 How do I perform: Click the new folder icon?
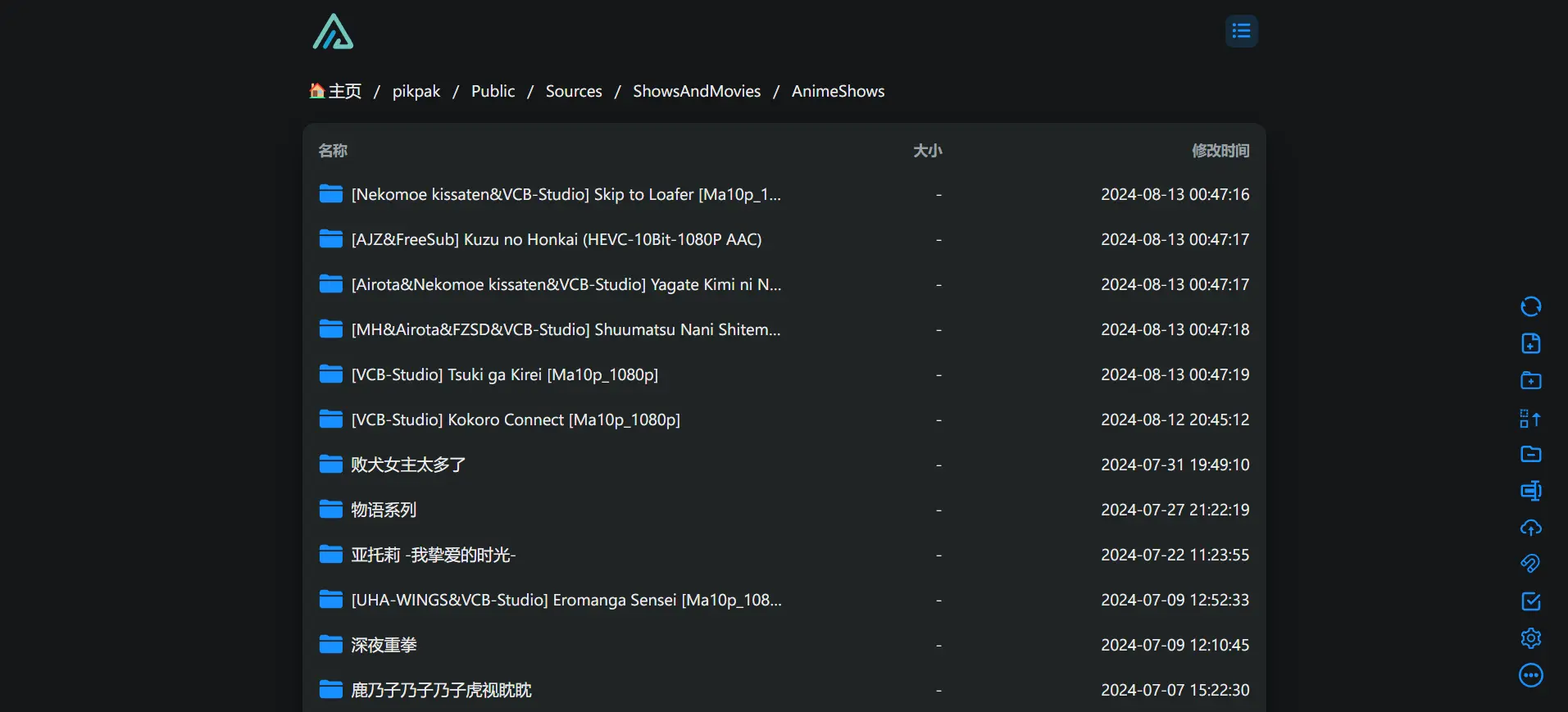1530,380
